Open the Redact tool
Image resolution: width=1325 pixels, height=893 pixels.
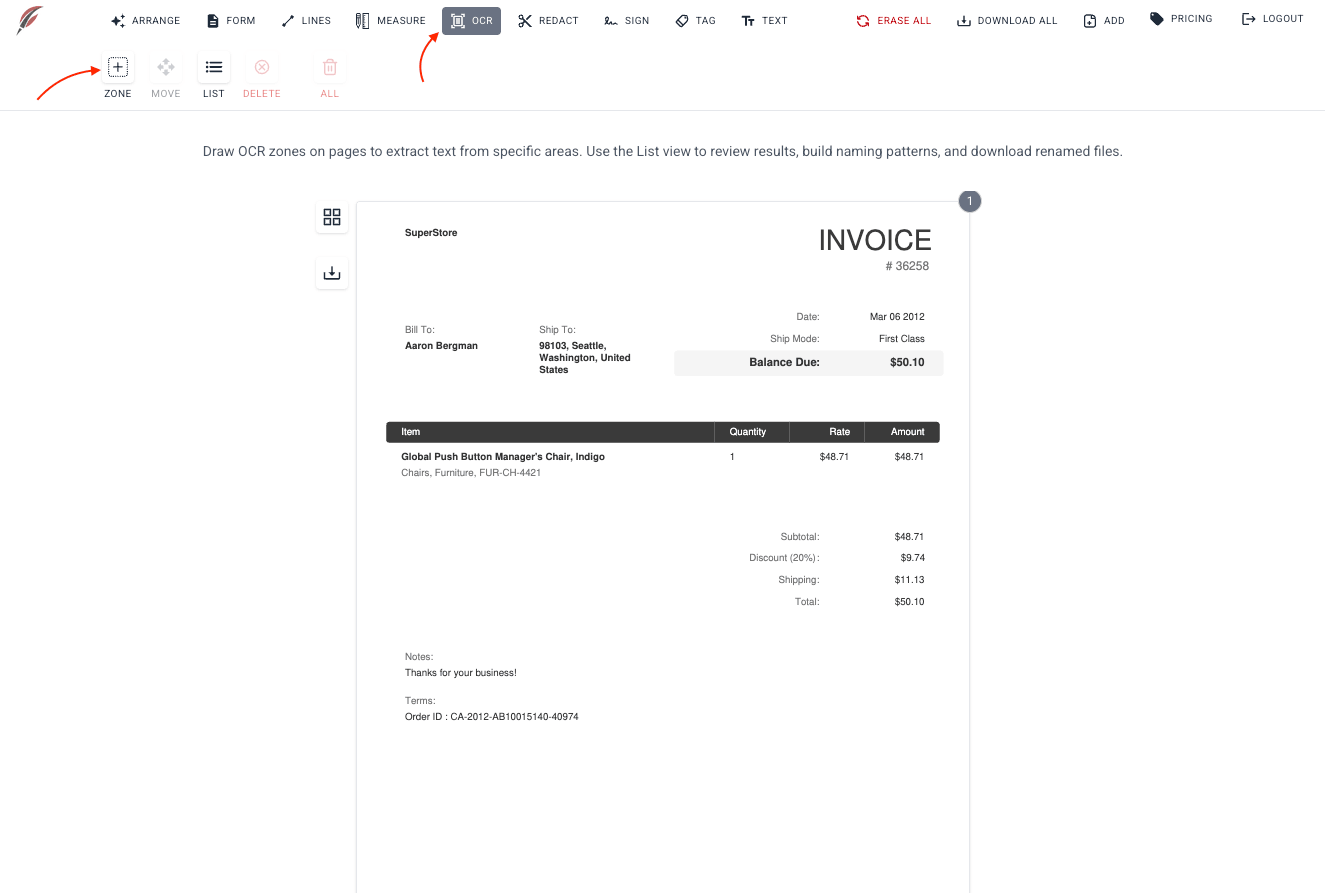(548, 21)
